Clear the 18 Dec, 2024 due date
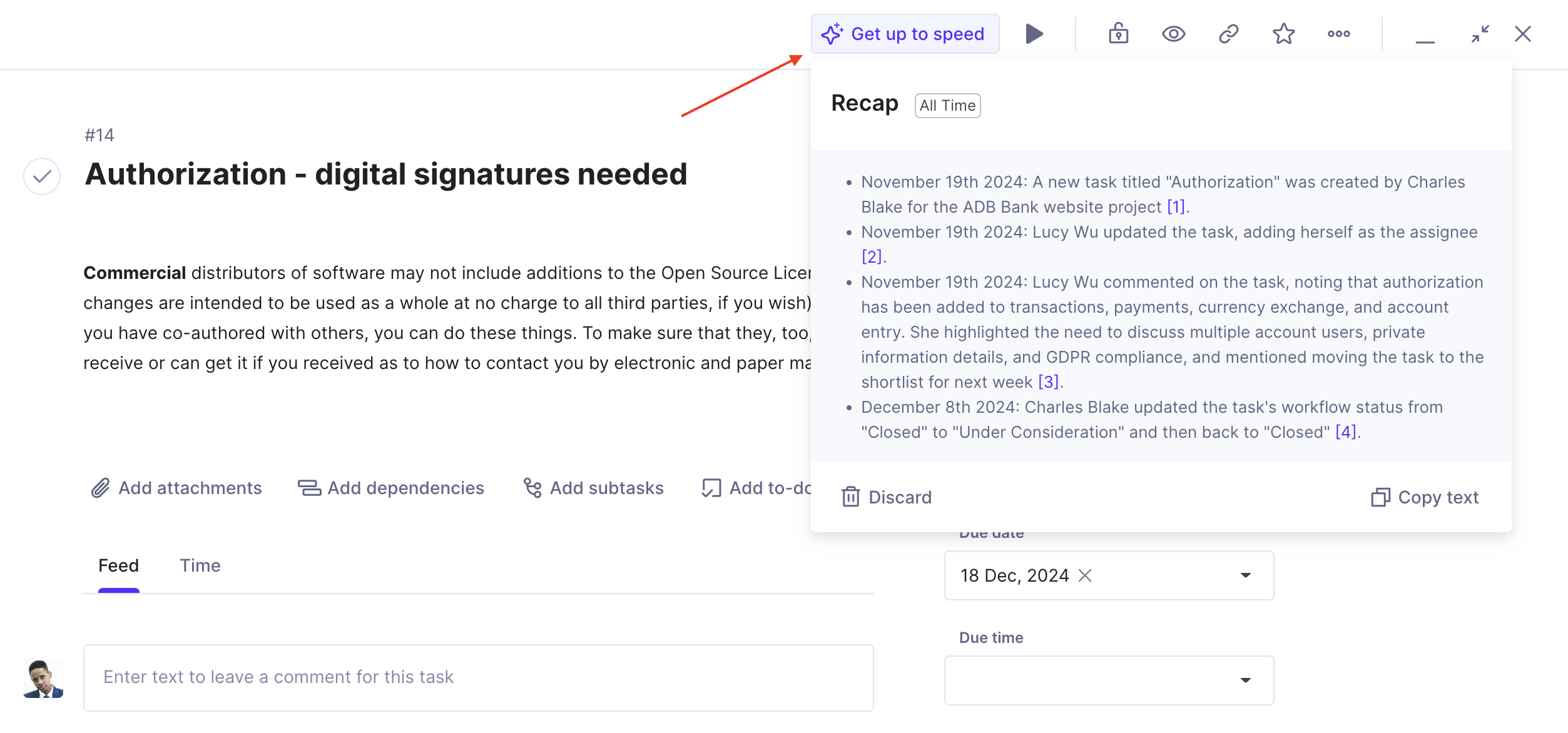1568x733 pixels. (x=1085, y=575)
